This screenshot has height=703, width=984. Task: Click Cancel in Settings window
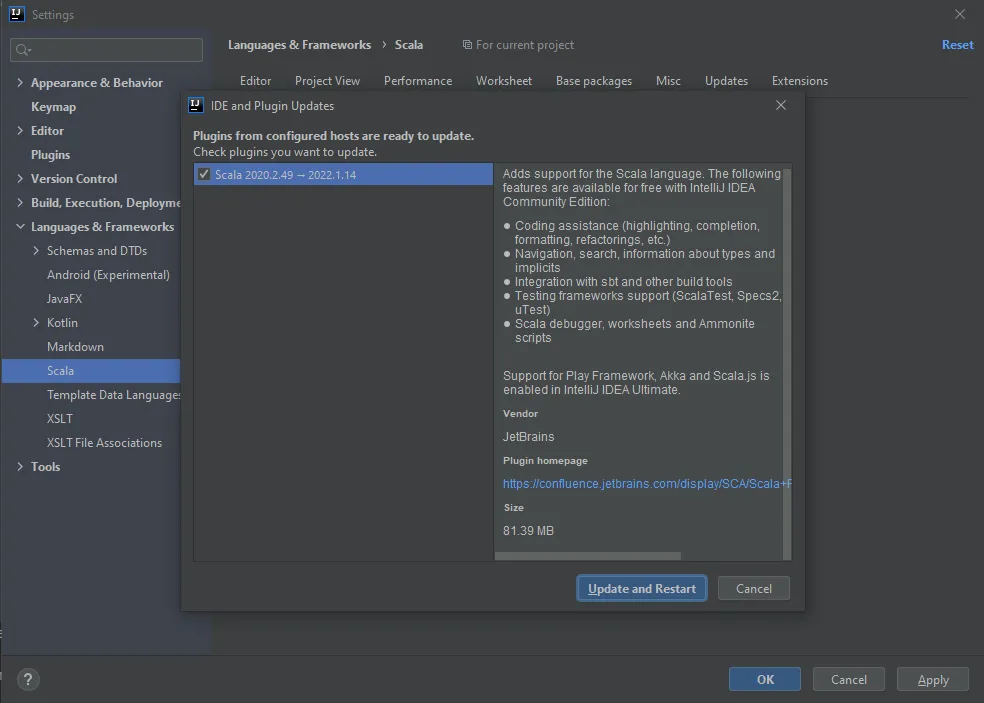pyautogui.click(x=848, y=679)
